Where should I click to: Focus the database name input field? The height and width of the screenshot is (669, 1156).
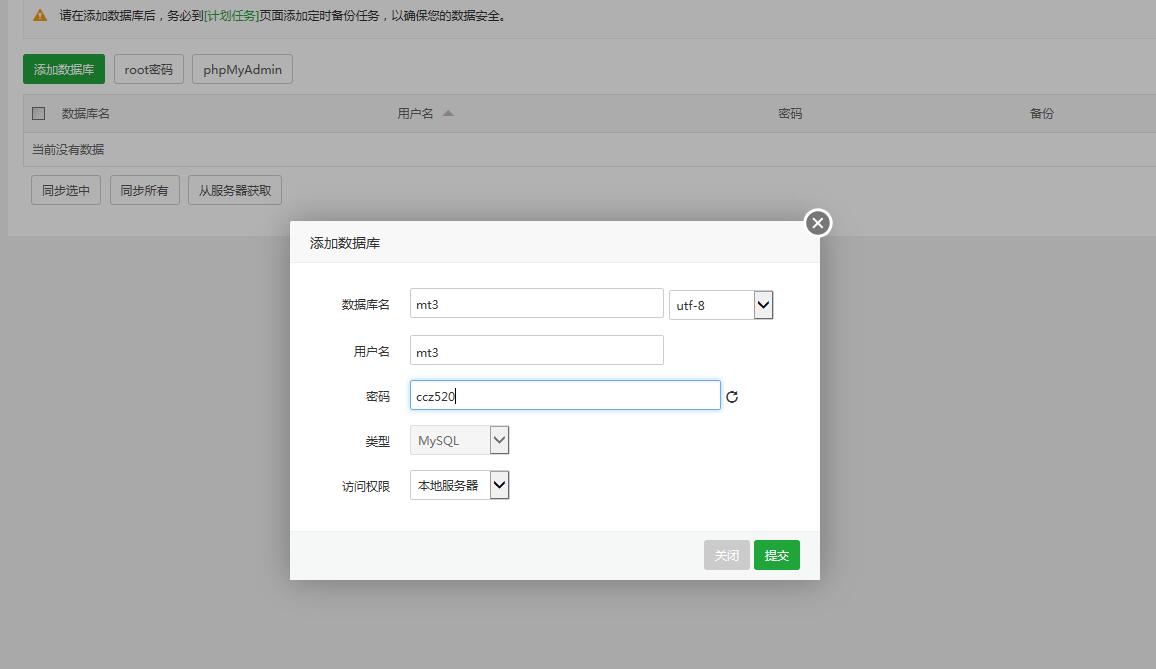[536, 304]
